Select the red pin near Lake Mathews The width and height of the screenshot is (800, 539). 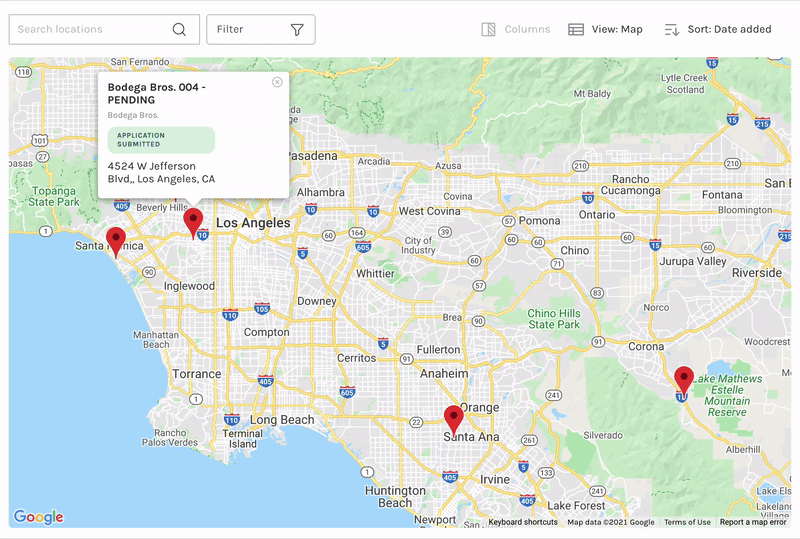point(684,382)
